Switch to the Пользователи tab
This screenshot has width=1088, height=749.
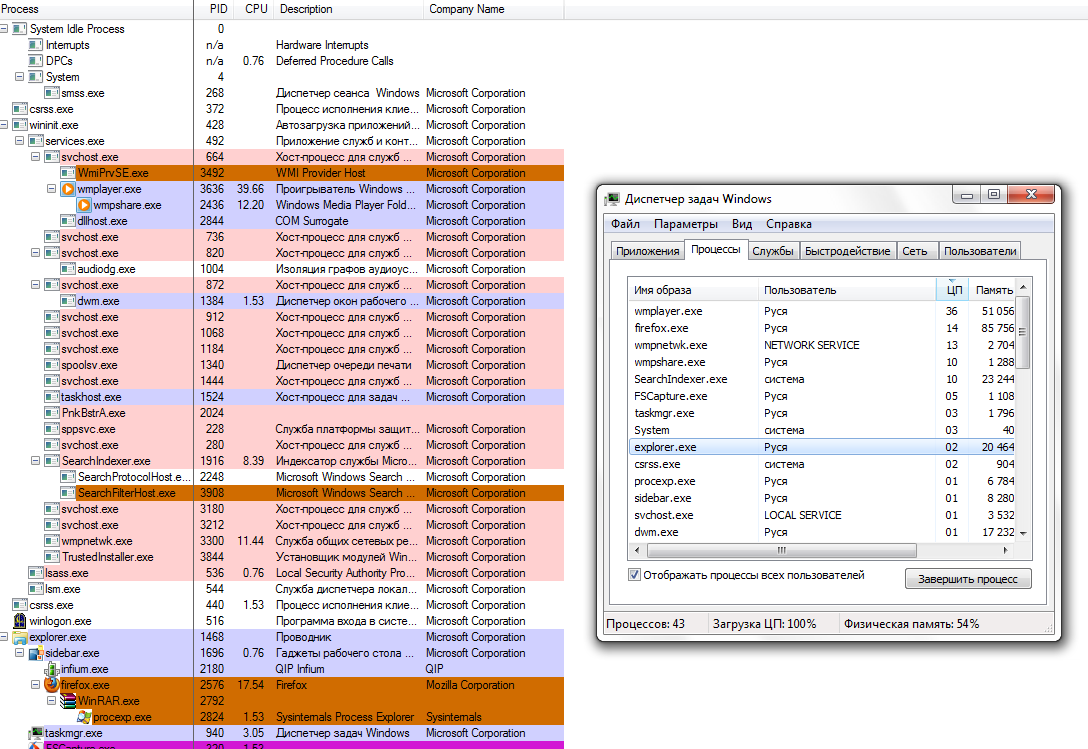tap(980, 251)
